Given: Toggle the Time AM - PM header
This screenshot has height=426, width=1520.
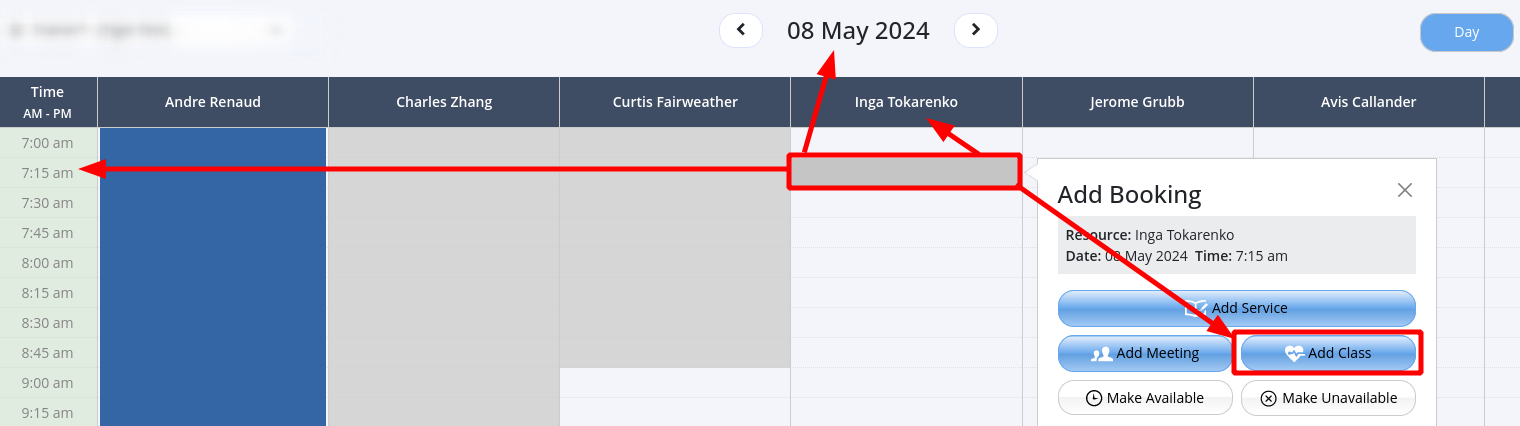Looking at the screenshot, I should [48, 102].
